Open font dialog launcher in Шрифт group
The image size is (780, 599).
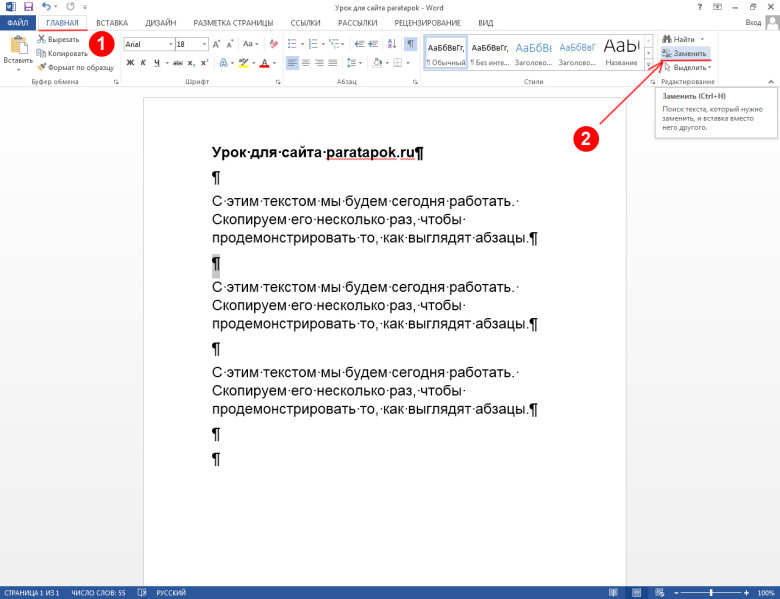click(278, 82)
